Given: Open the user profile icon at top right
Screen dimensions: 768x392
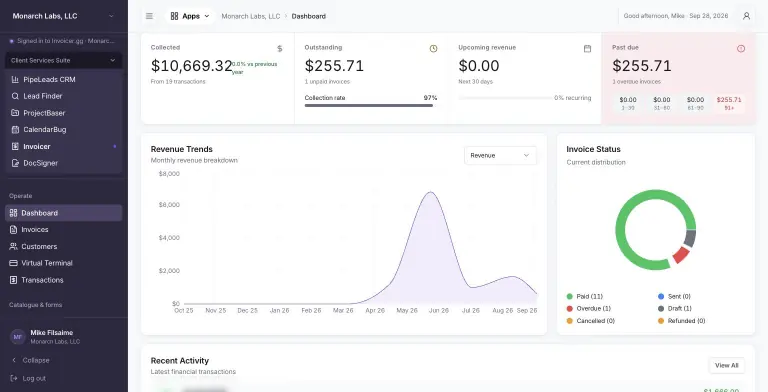Looking at the screenshot, I should tap(746, 16).
